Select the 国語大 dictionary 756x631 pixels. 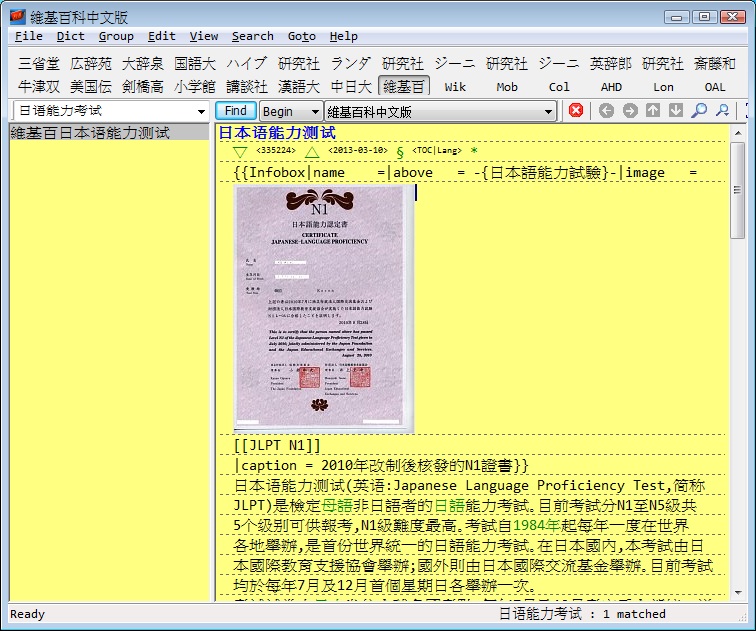pos(195,64)
